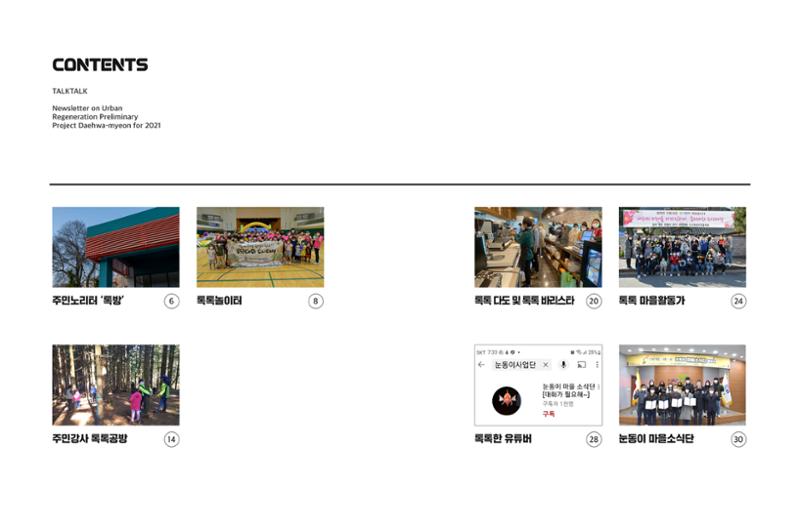Click the X clear icon in search box

[545, 365]
